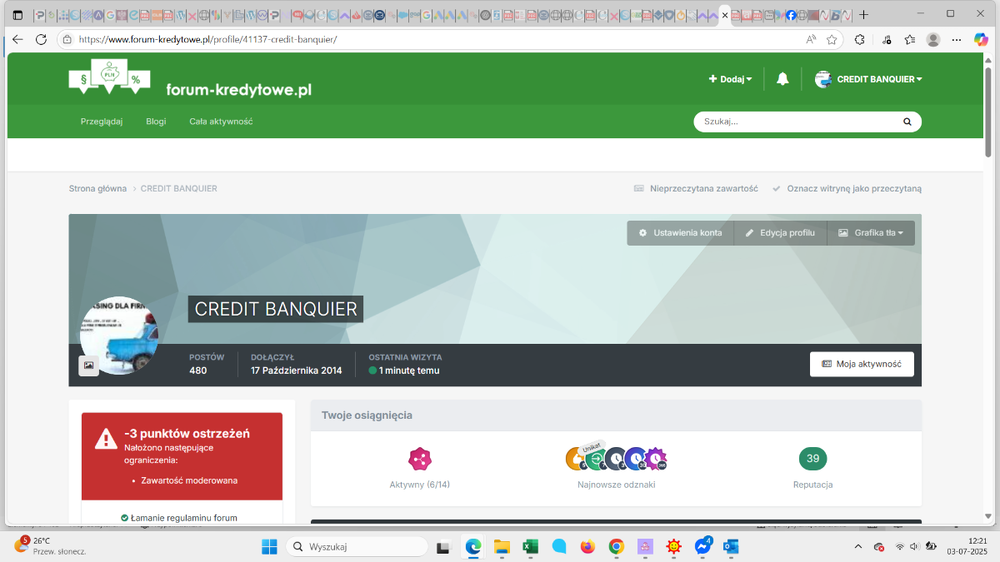1000x562 pixels.
Task: Open a new browser tab with plus icon
Action: point(864,15)
